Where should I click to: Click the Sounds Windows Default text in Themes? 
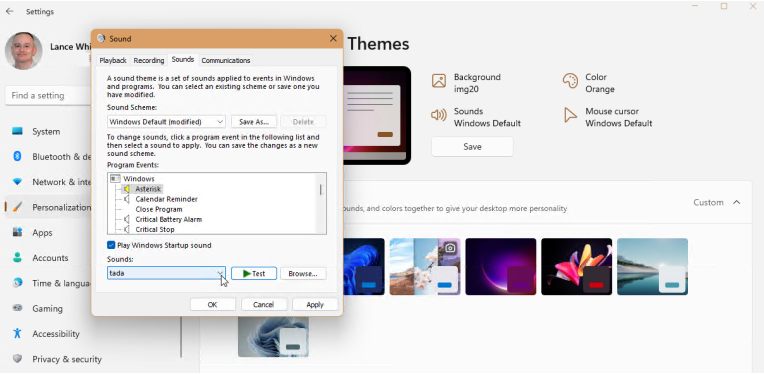487,117
